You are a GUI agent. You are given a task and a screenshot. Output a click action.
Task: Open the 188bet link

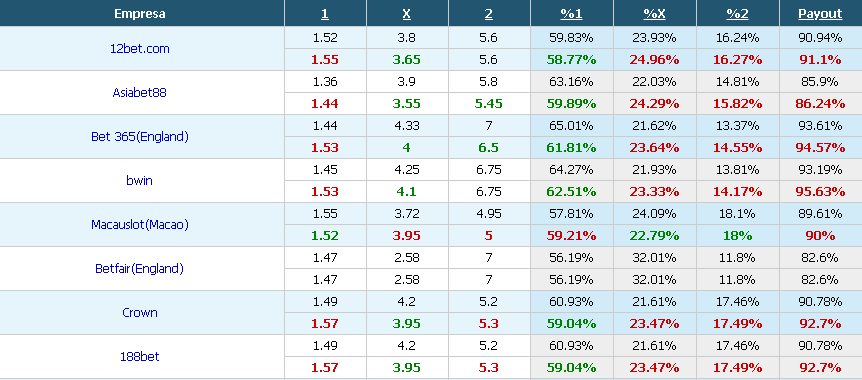click(x=140, y=356)
